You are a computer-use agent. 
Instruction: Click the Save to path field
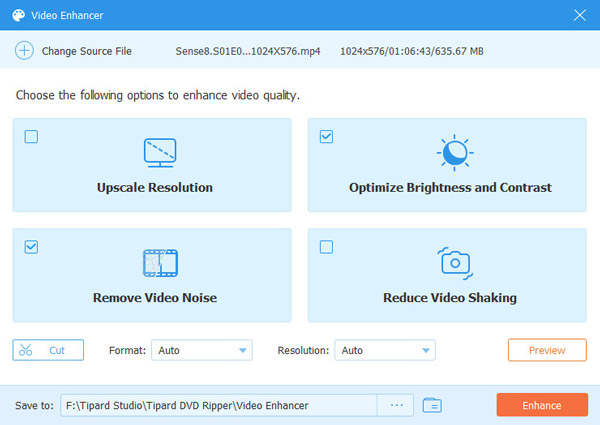218,405
